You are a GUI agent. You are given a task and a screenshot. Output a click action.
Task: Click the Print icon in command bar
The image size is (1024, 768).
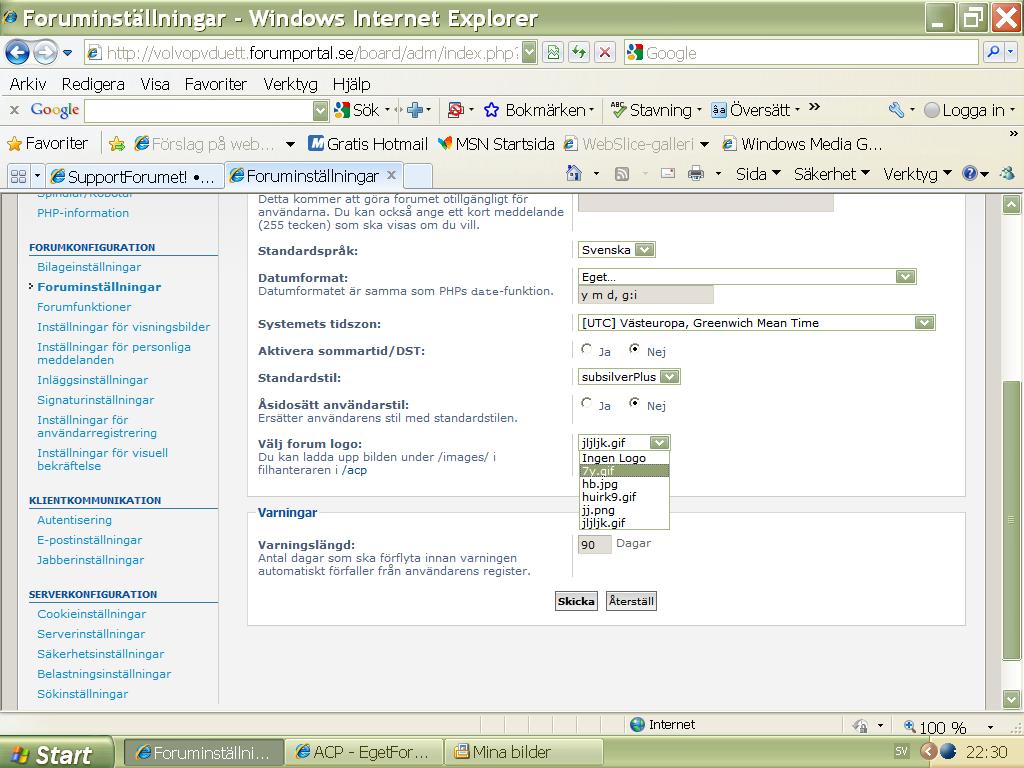pyautogui.click(x=695, y=174)
